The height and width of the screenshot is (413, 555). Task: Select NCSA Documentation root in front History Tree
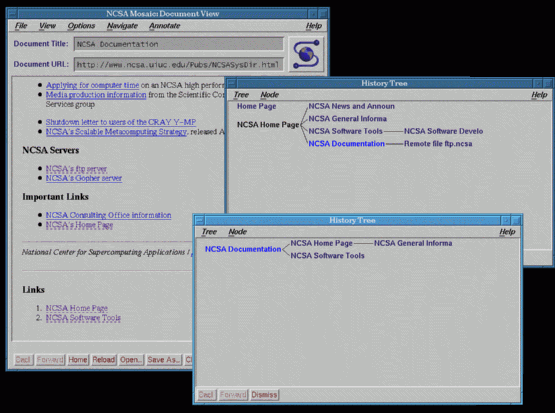tap(243, 249)
